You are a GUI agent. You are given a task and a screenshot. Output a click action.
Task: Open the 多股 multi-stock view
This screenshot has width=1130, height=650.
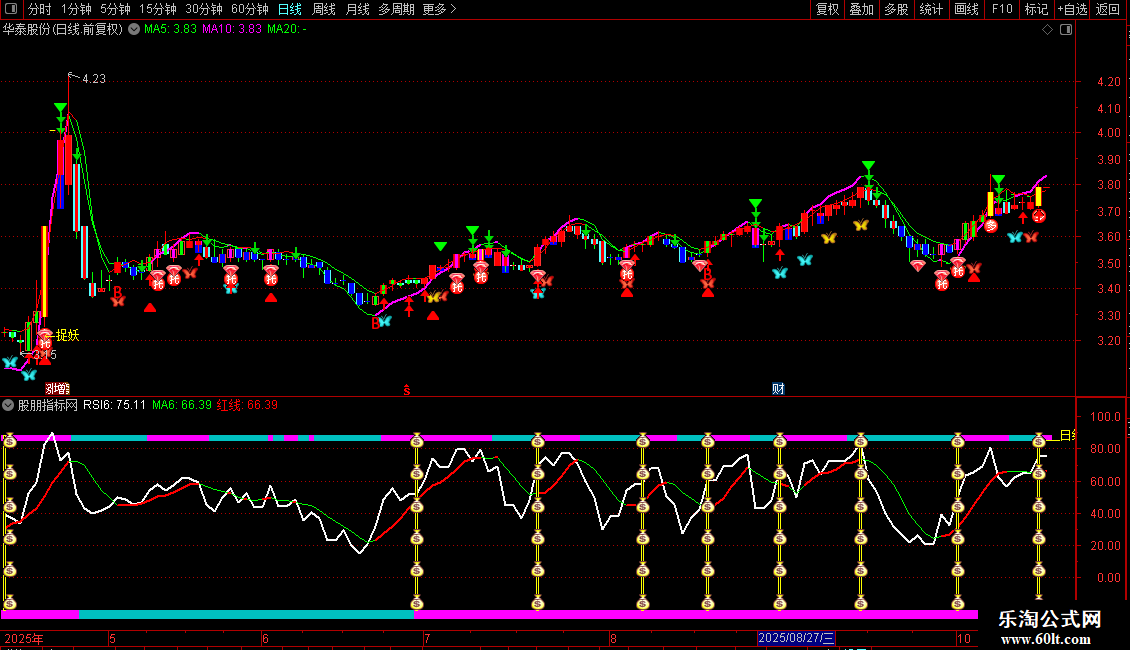896,9
